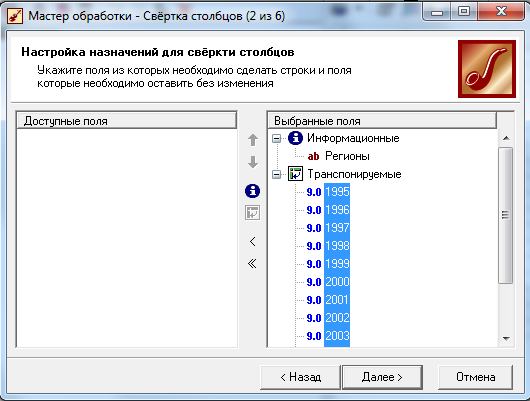The height and width of the screenshot is (401, 530).
Task: Click the Доступные поля column header
Action: pyautogui.click(x=126, y=121)
